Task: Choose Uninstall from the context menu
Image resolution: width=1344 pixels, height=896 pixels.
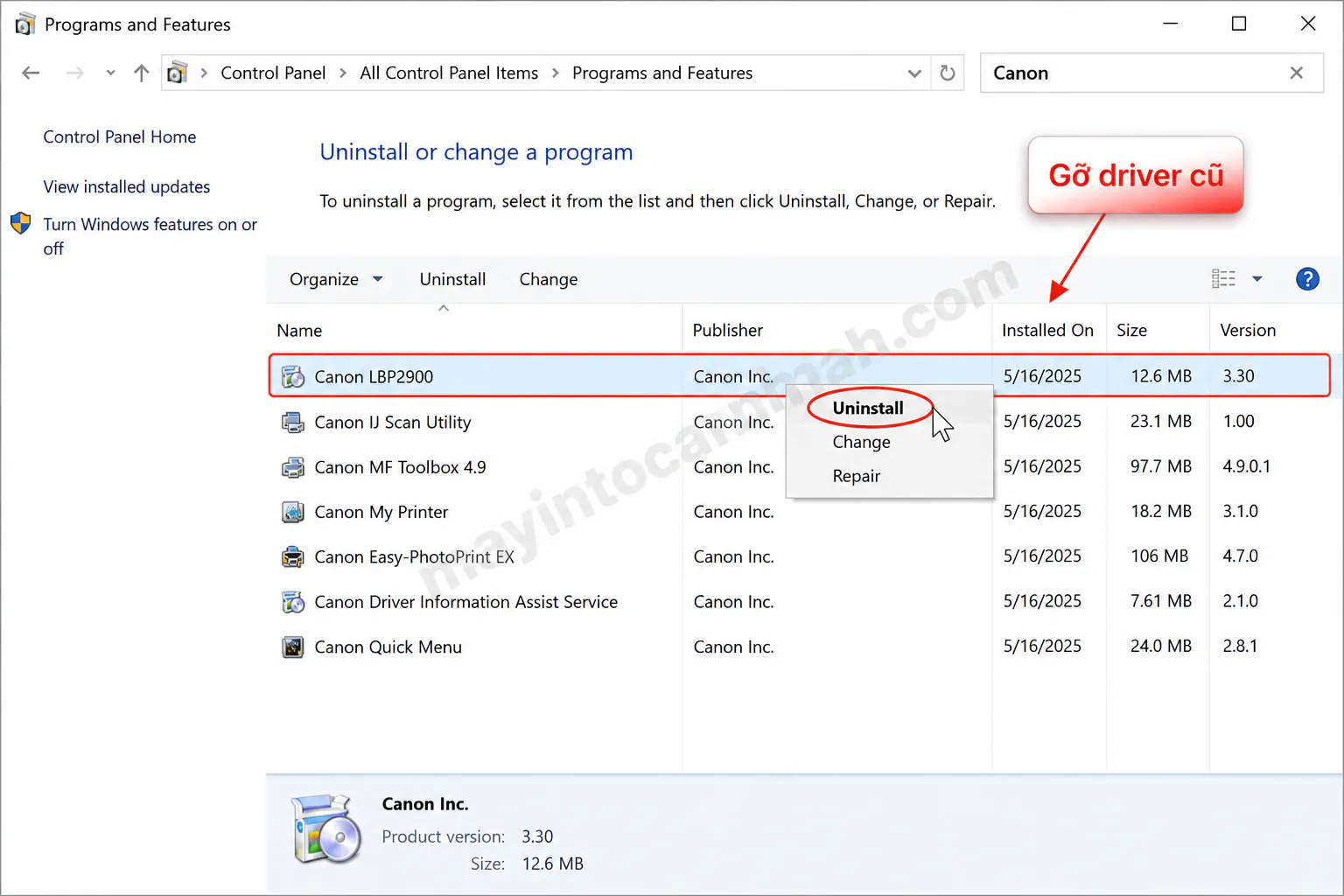Action: pos(868,408)
